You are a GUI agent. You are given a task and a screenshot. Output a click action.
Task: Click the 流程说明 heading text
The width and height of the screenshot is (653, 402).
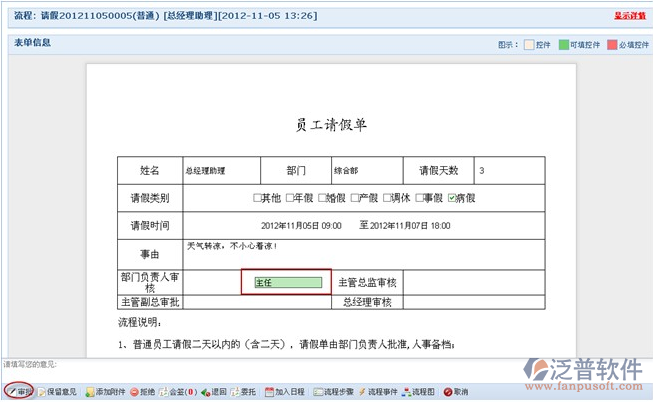140,322
